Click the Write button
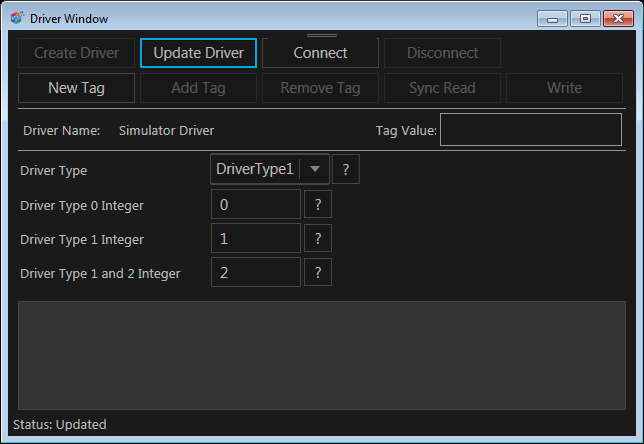 564,88
